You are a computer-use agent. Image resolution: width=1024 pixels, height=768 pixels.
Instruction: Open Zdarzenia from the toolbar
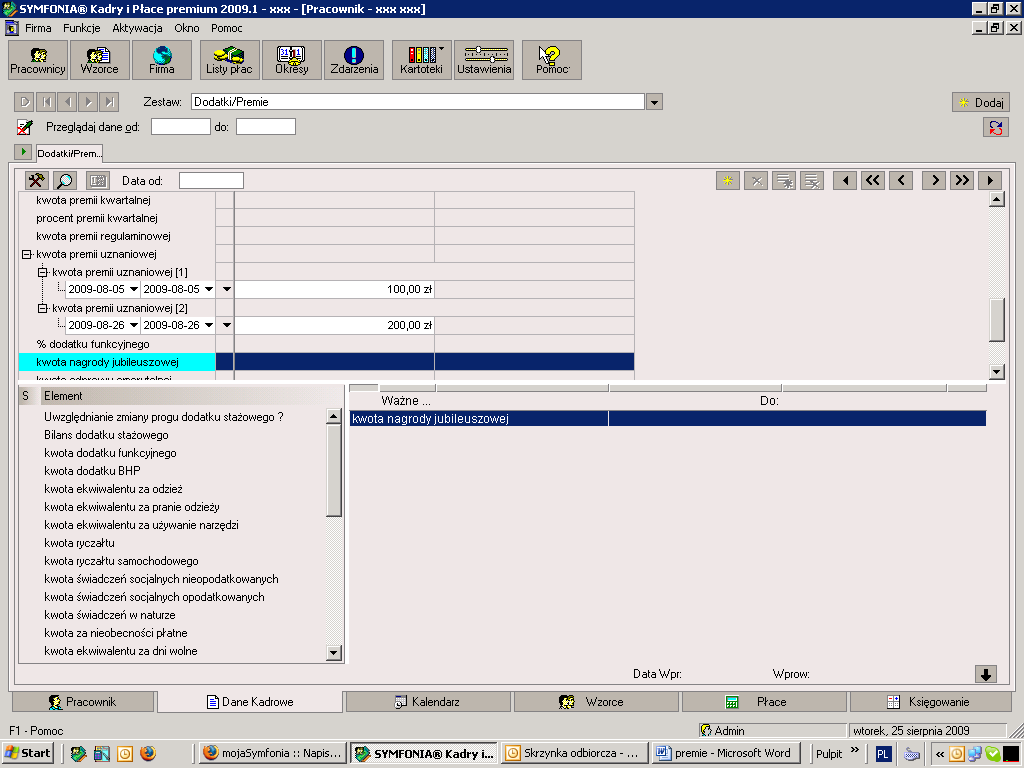354,60
